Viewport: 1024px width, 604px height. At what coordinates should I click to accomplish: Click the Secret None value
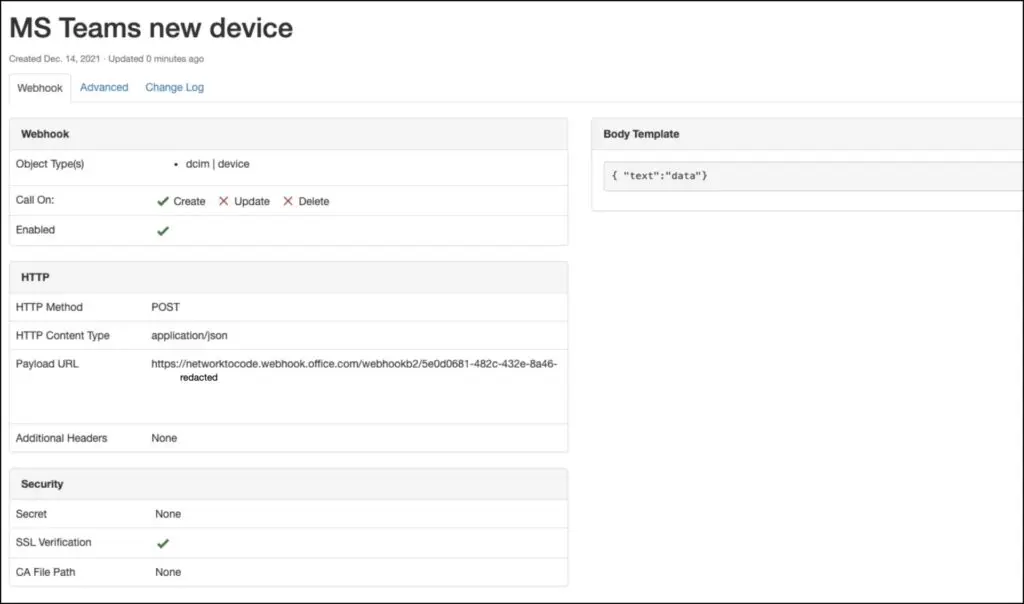tap(168, 514)
